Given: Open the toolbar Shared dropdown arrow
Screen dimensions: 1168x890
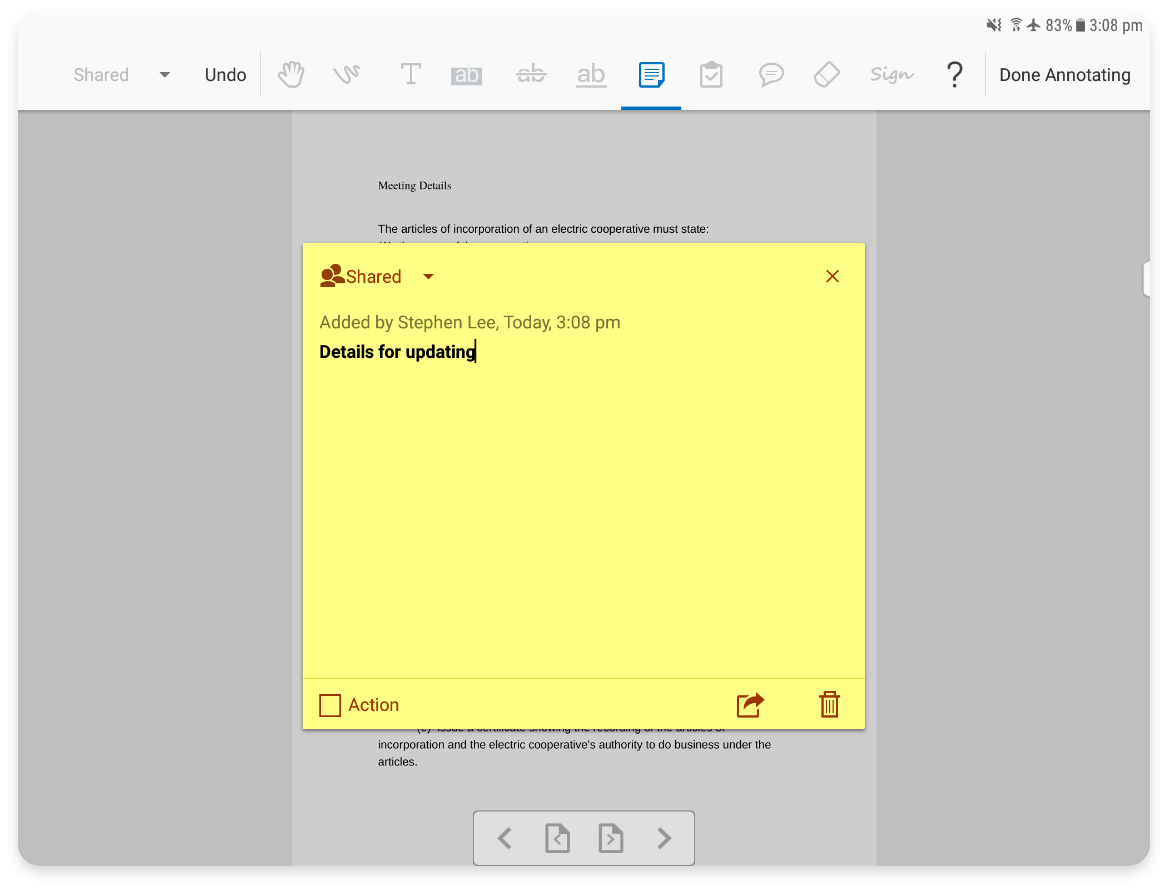Looking at the screenshot, I should pos(165,75).
